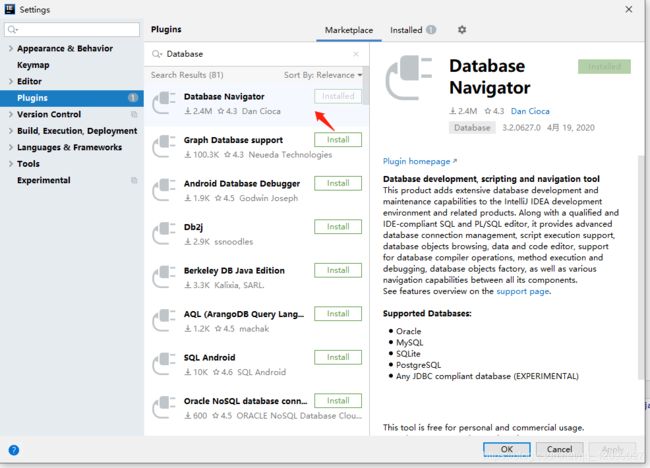Click the Search Results (81) label

(x=187, y=75)
